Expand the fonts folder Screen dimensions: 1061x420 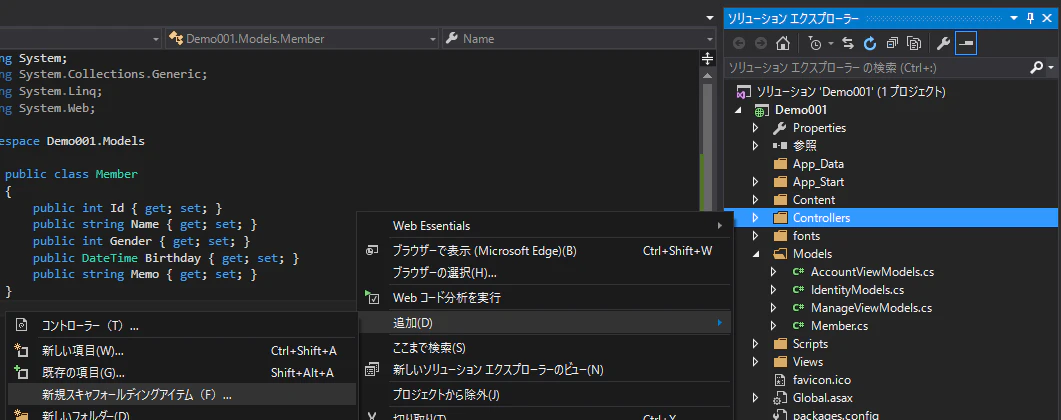756,236
